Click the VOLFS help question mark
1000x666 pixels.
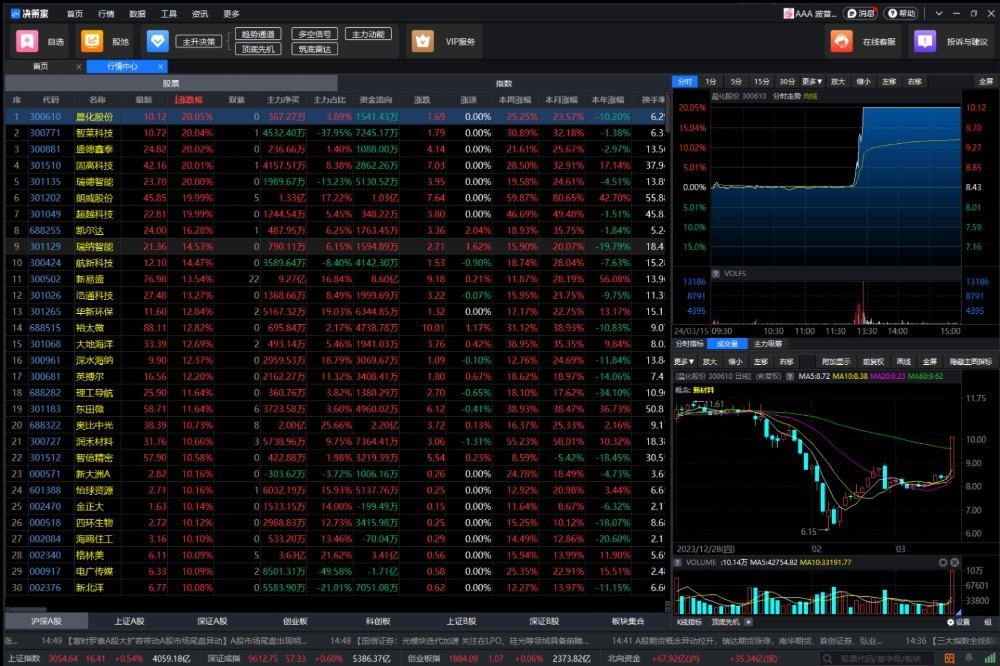coord(716,273)
